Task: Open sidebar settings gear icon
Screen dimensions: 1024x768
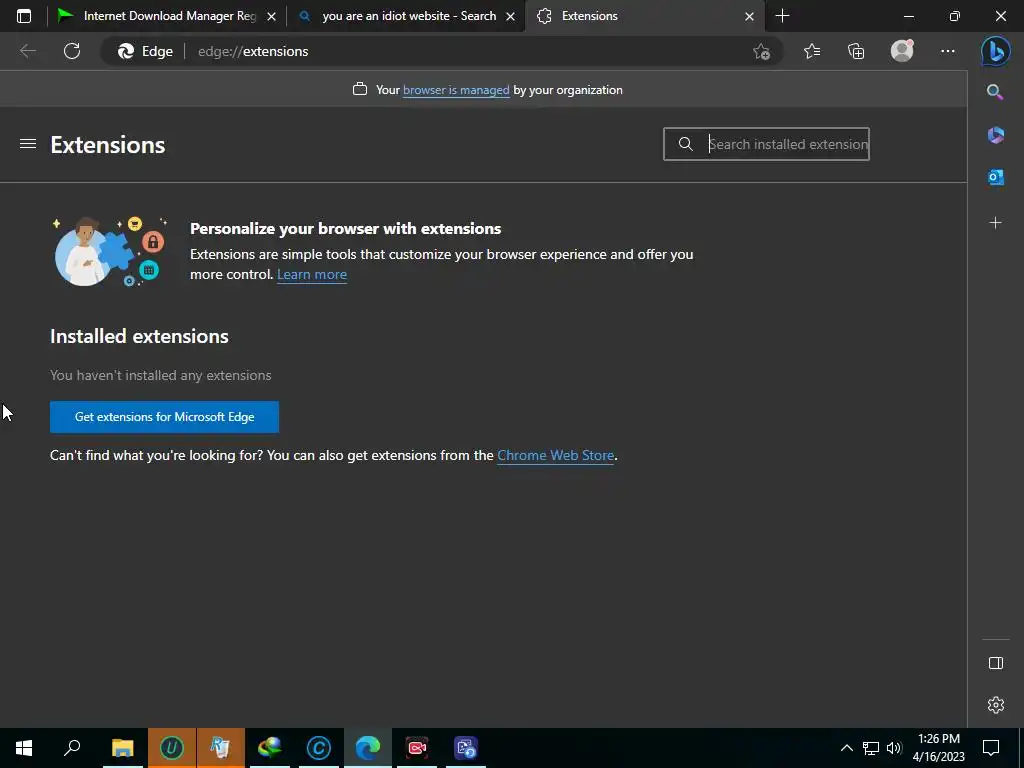Action: (x=995, y=705)
